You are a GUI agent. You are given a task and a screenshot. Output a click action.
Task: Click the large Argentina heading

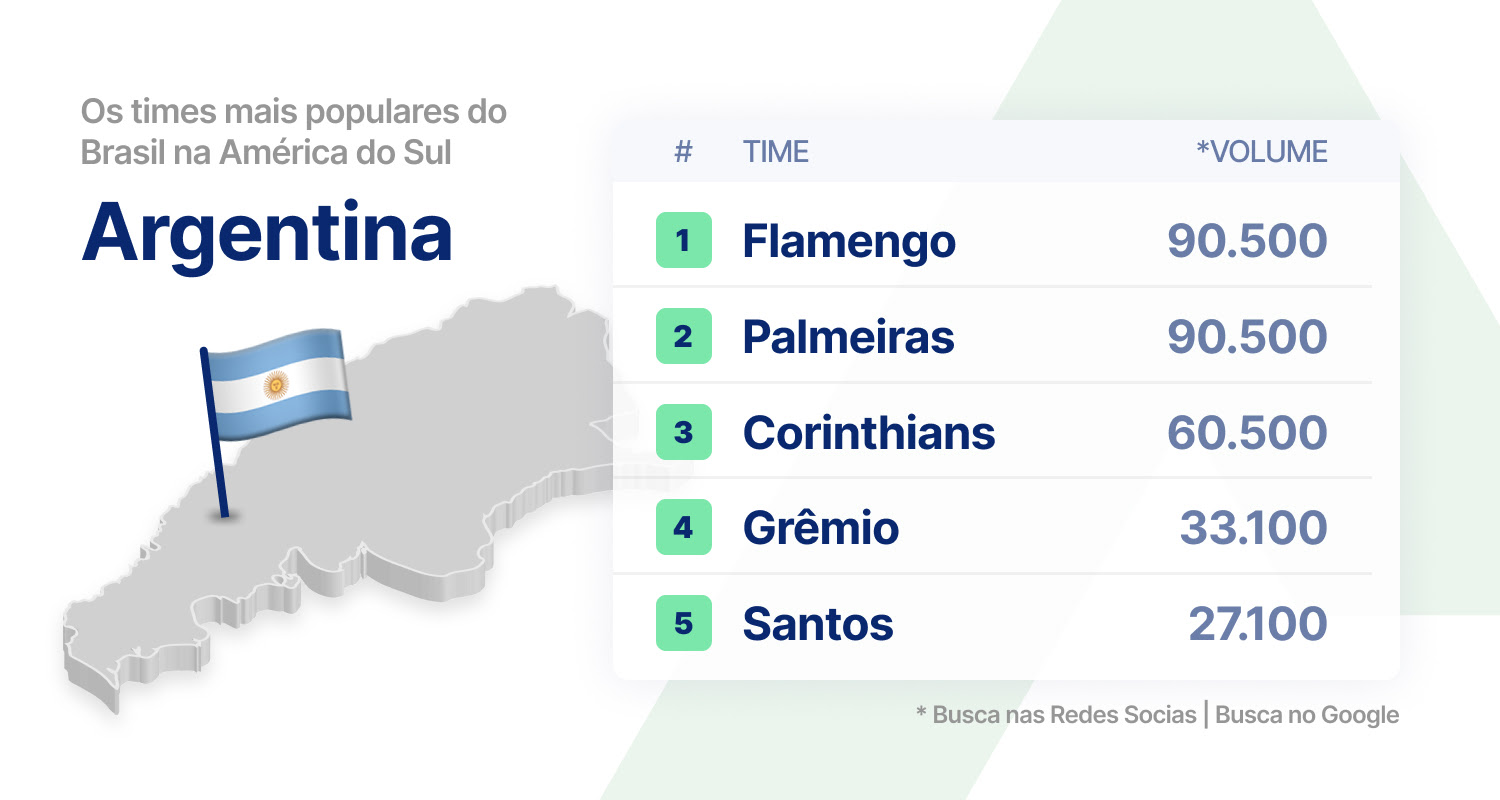tap(267, 232)
